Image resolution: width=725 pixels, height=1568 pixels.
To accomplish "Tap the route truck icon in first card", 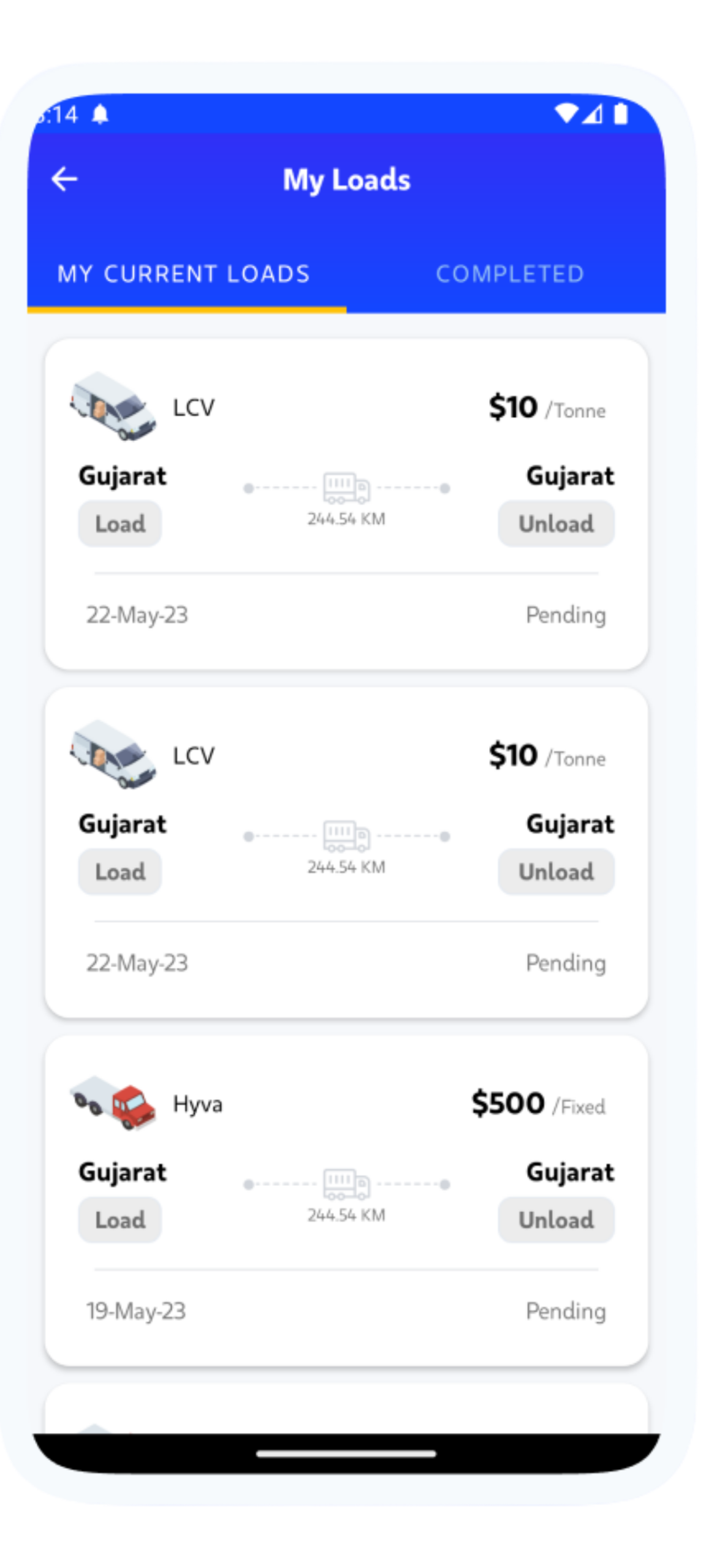I will [x=346, y=488].
